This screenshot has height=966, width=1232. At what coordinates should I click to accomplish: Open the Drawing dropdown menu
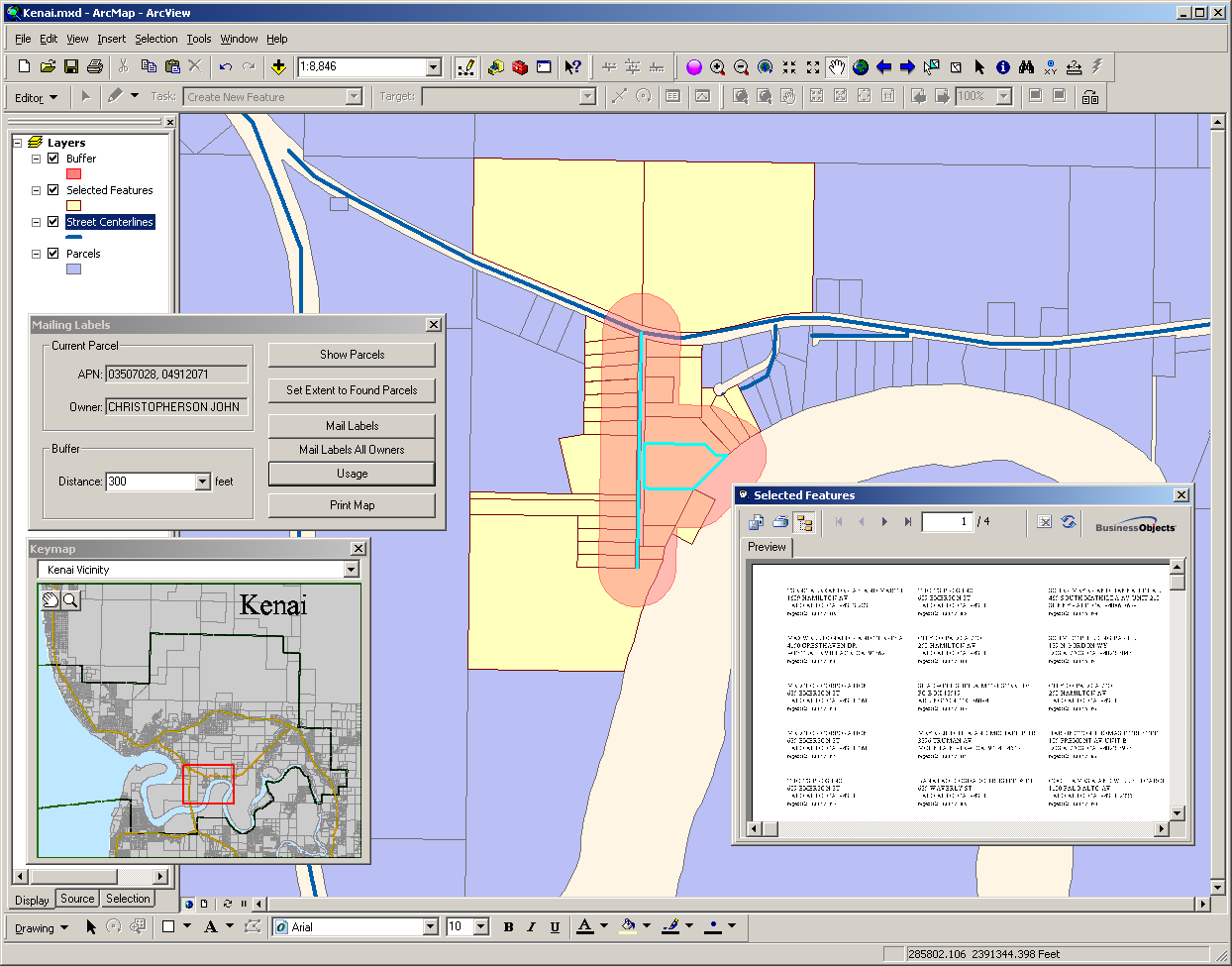pos(42,927)
